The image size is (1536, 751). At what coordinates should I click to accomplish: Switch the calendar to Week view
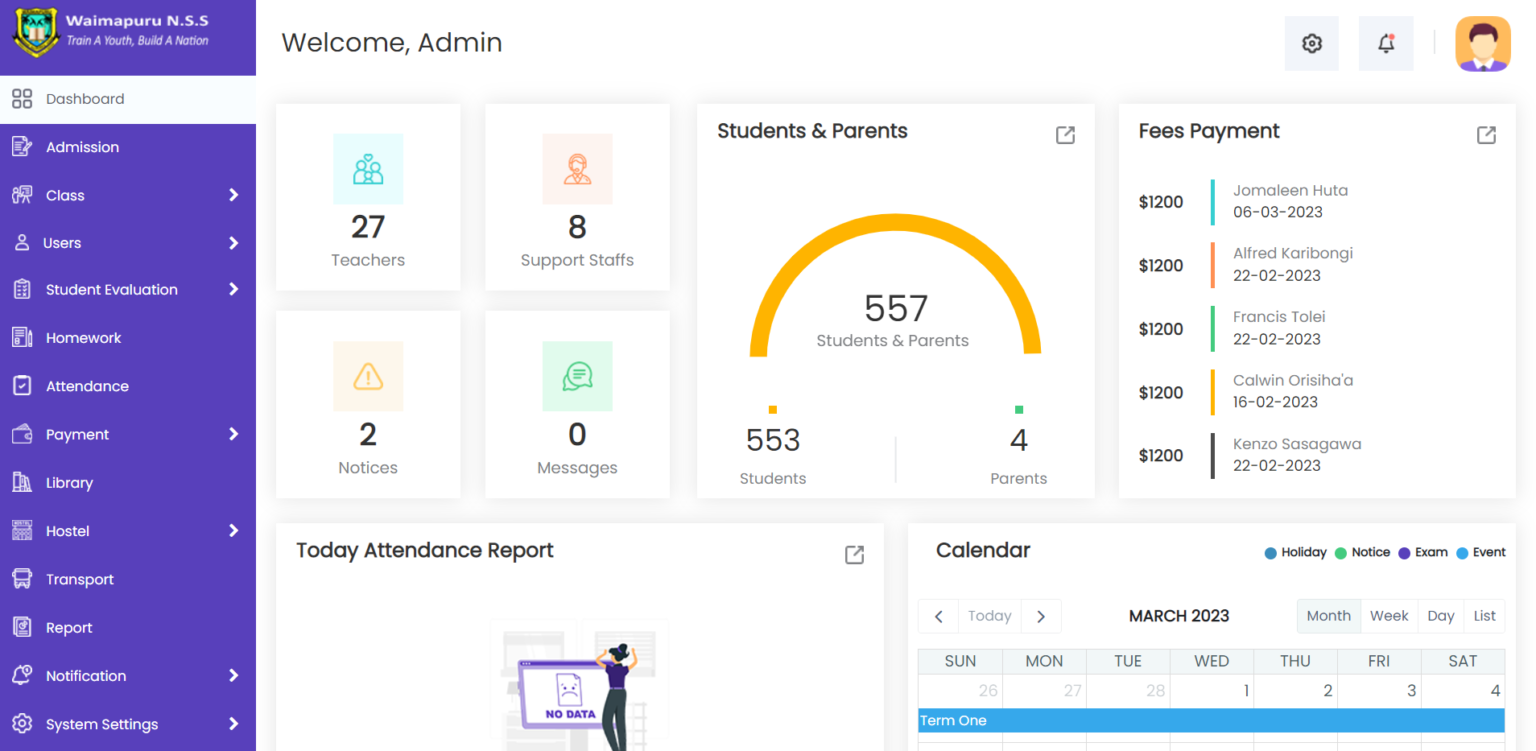tap(1389, 616)
